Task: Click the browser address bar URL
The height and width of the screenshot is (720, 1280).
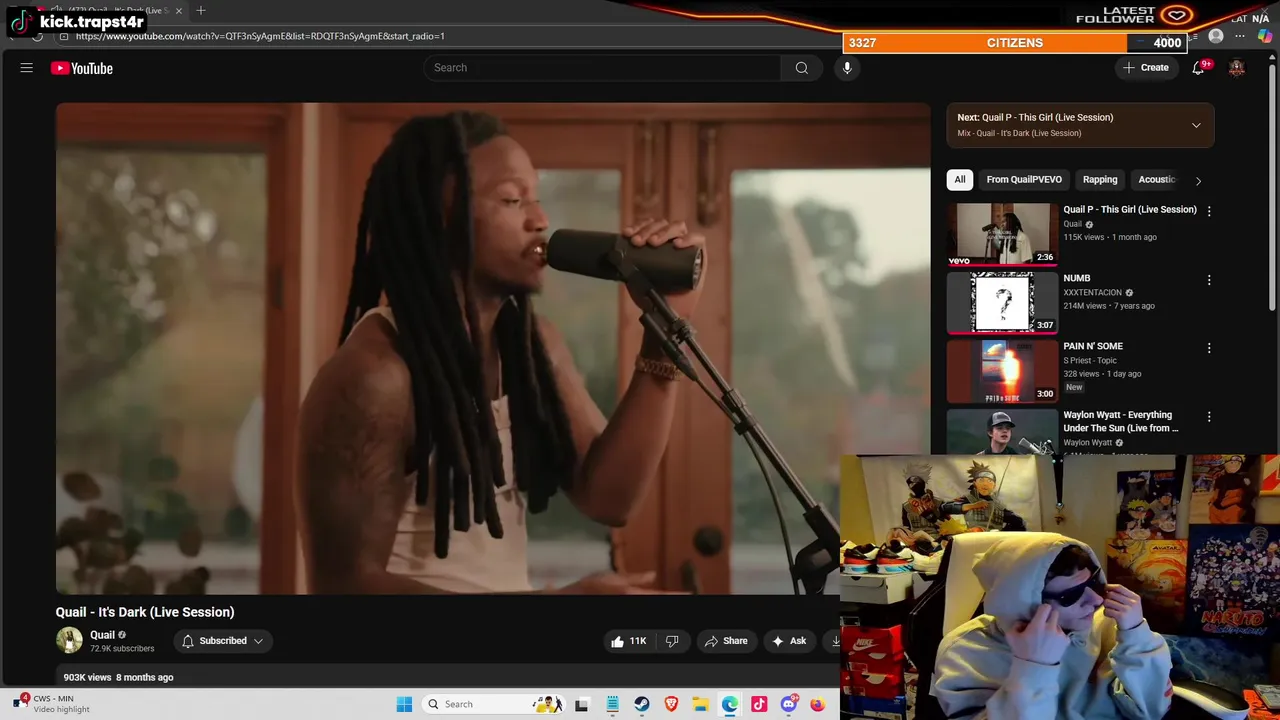Action: [260, 36]
